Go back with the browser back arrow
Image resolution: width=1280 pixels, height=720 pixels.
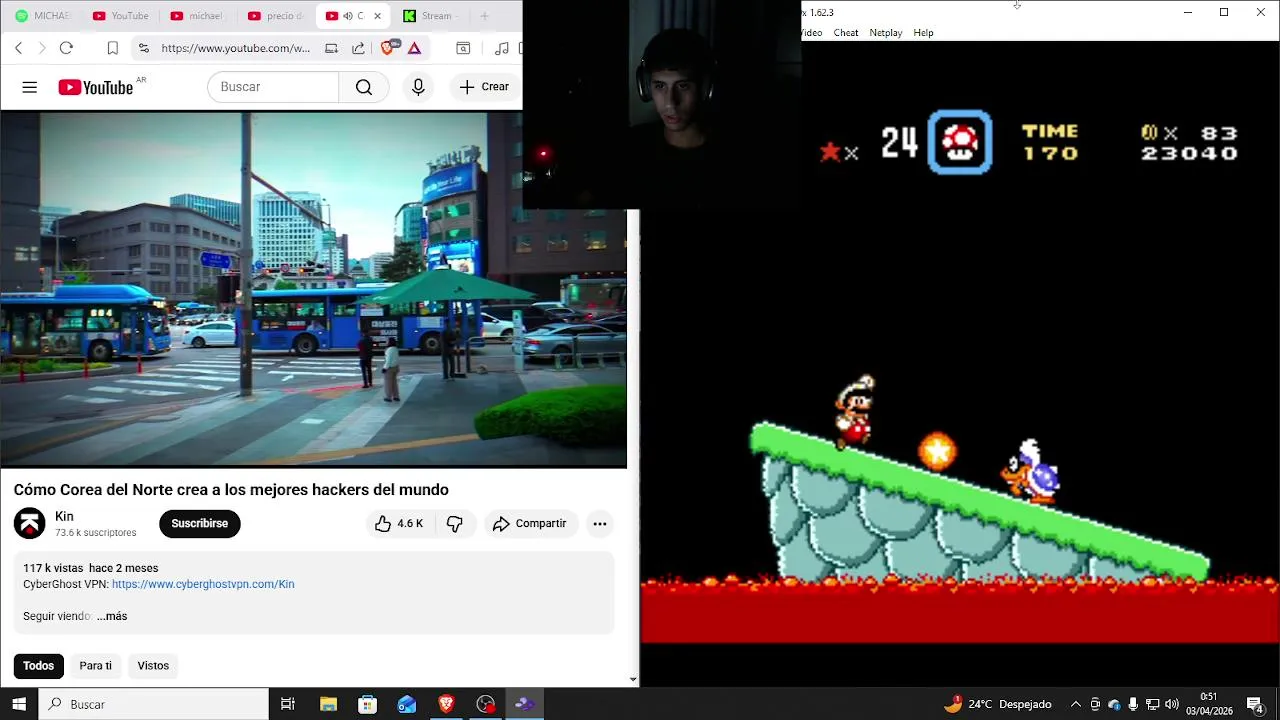(18, 48)
